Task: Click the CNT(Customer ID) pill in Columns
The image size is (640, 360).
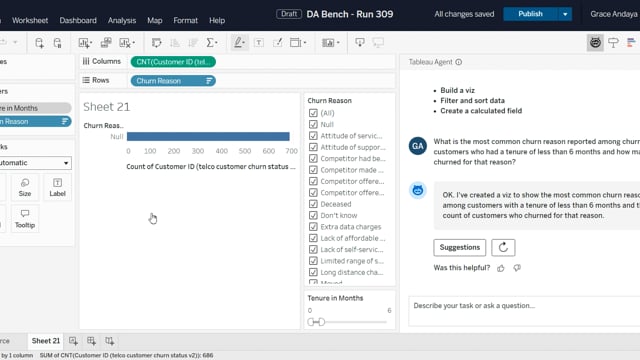Action: (173, 62)
